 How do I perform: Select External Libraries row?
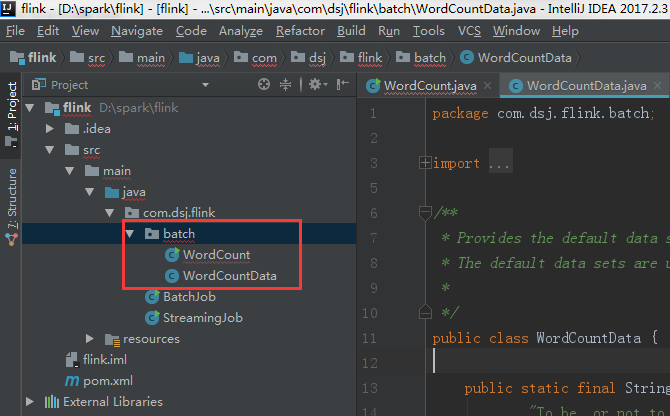pos(189,401)
